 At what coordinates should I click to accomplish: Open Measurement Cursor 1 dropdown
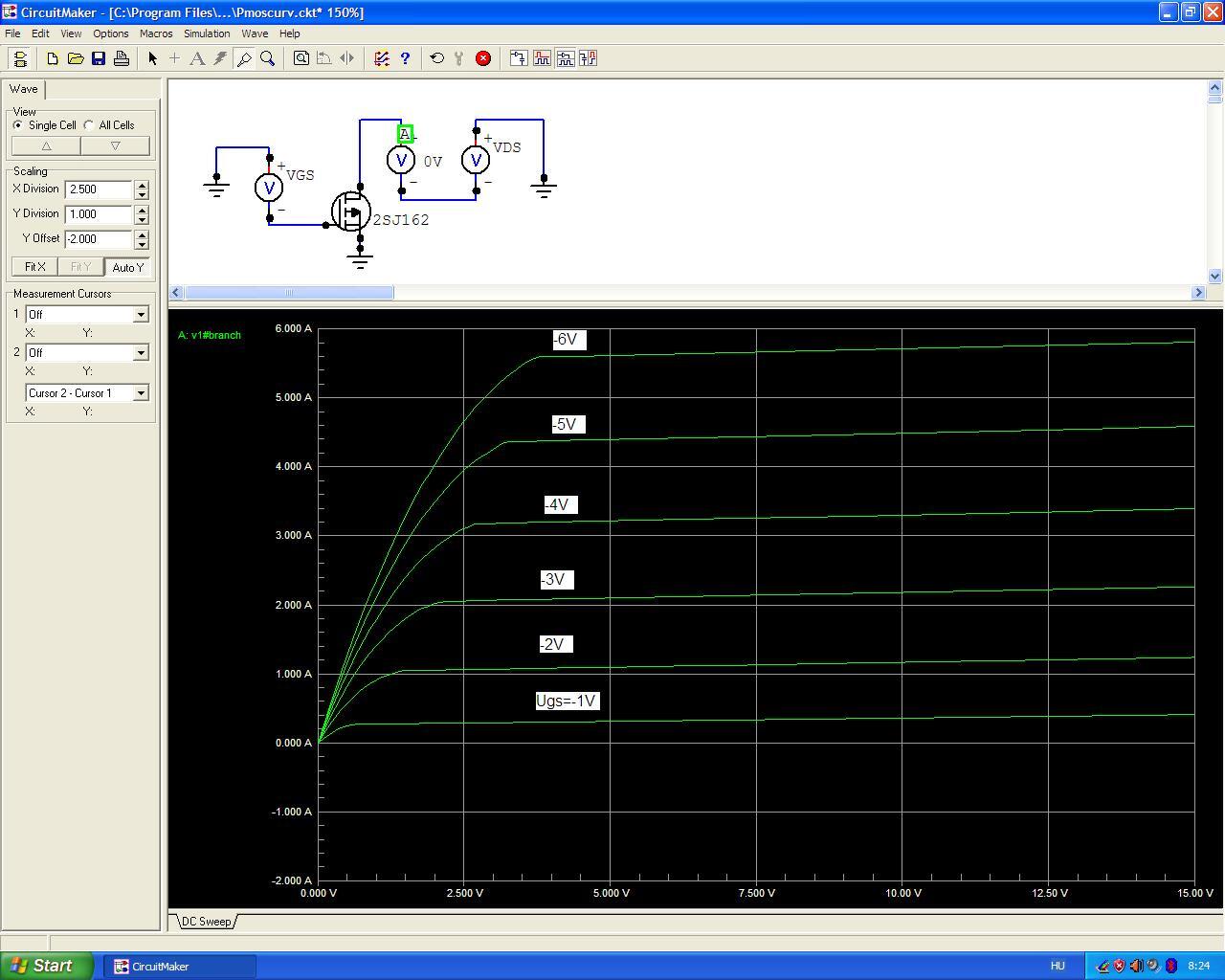click(x=141, y=315)
